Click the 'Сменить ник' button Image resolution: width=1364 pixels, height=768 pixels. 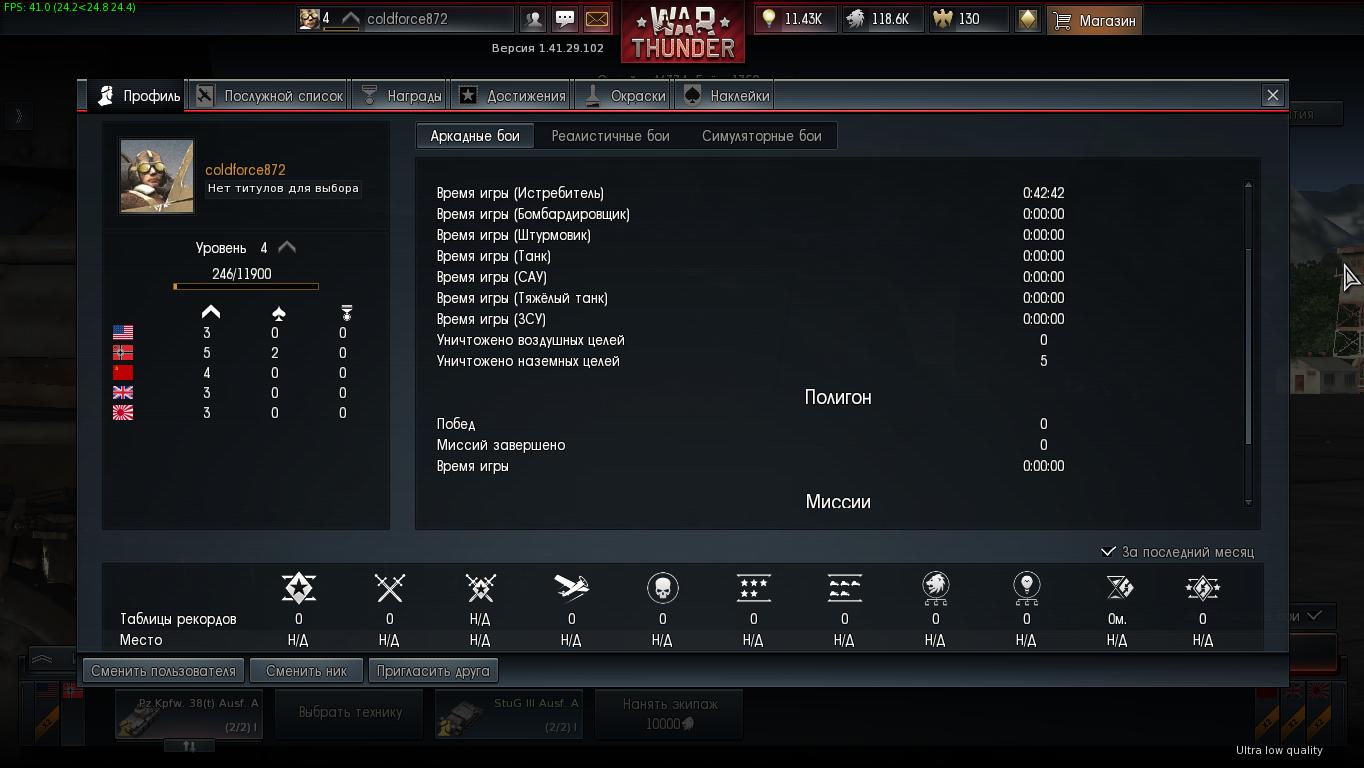(306, 671)
